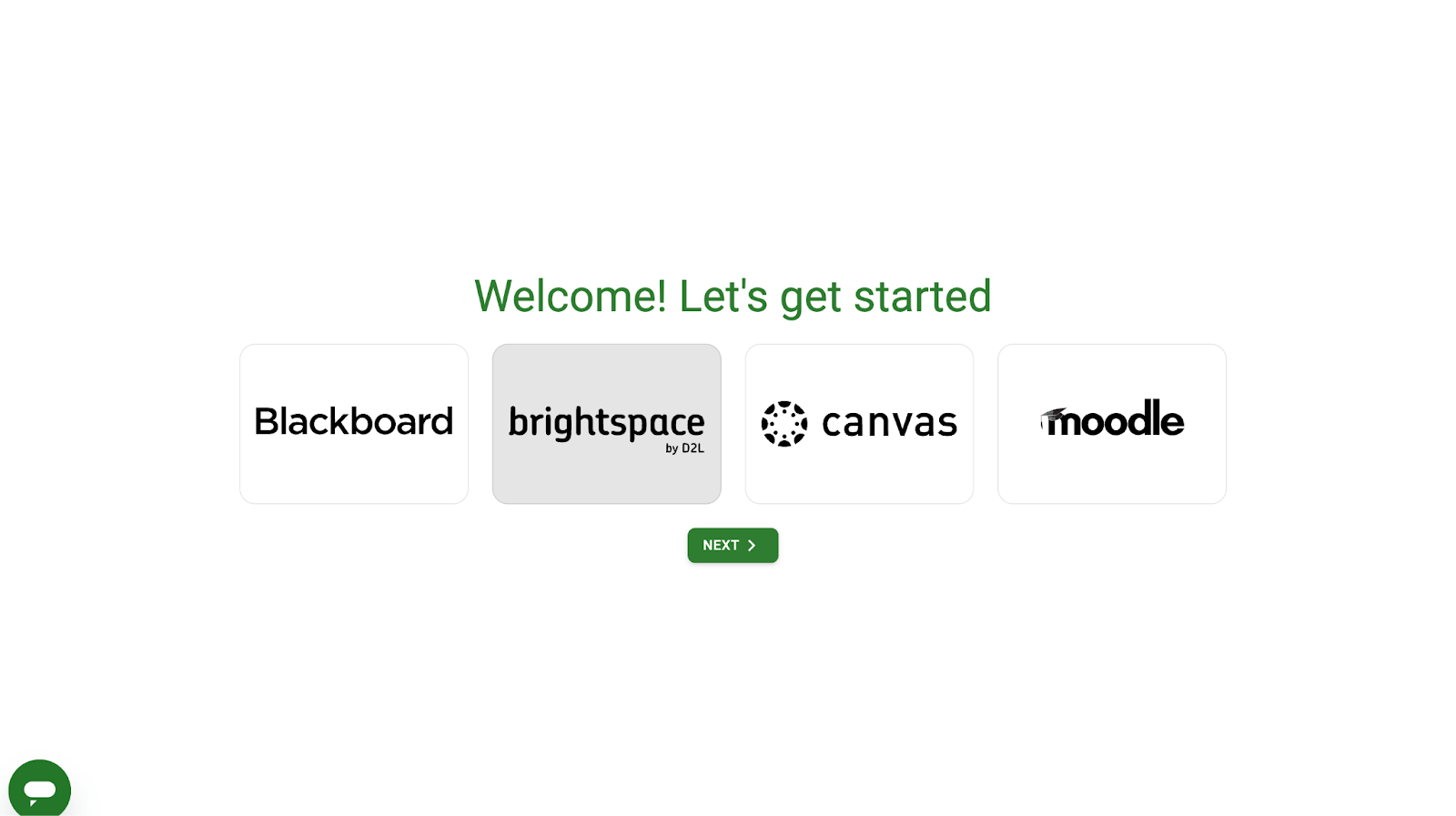
Task: Click the "by D2L" subtext
Action: 684,448
